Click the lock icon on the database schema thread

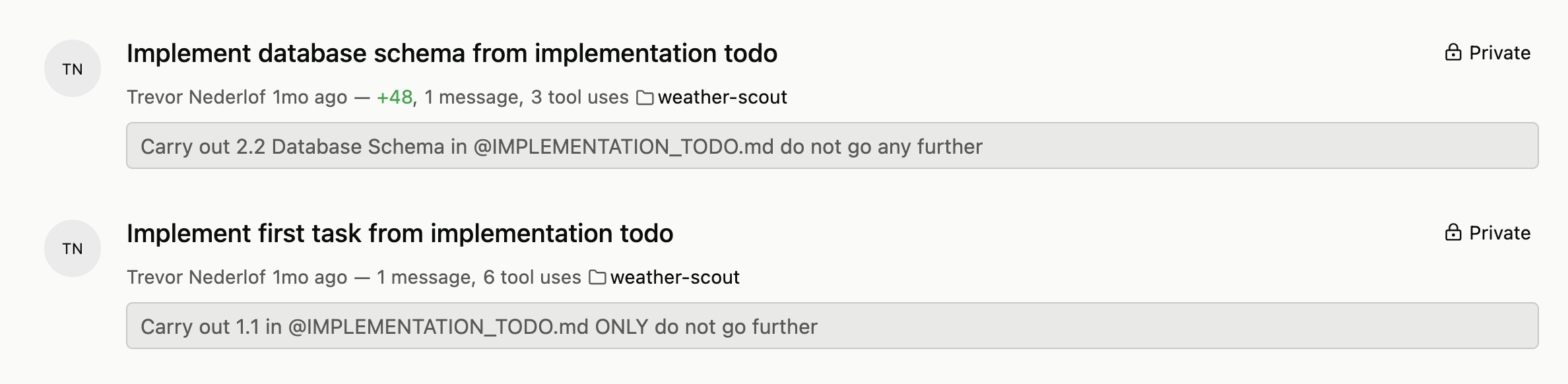click(1453, 53)
